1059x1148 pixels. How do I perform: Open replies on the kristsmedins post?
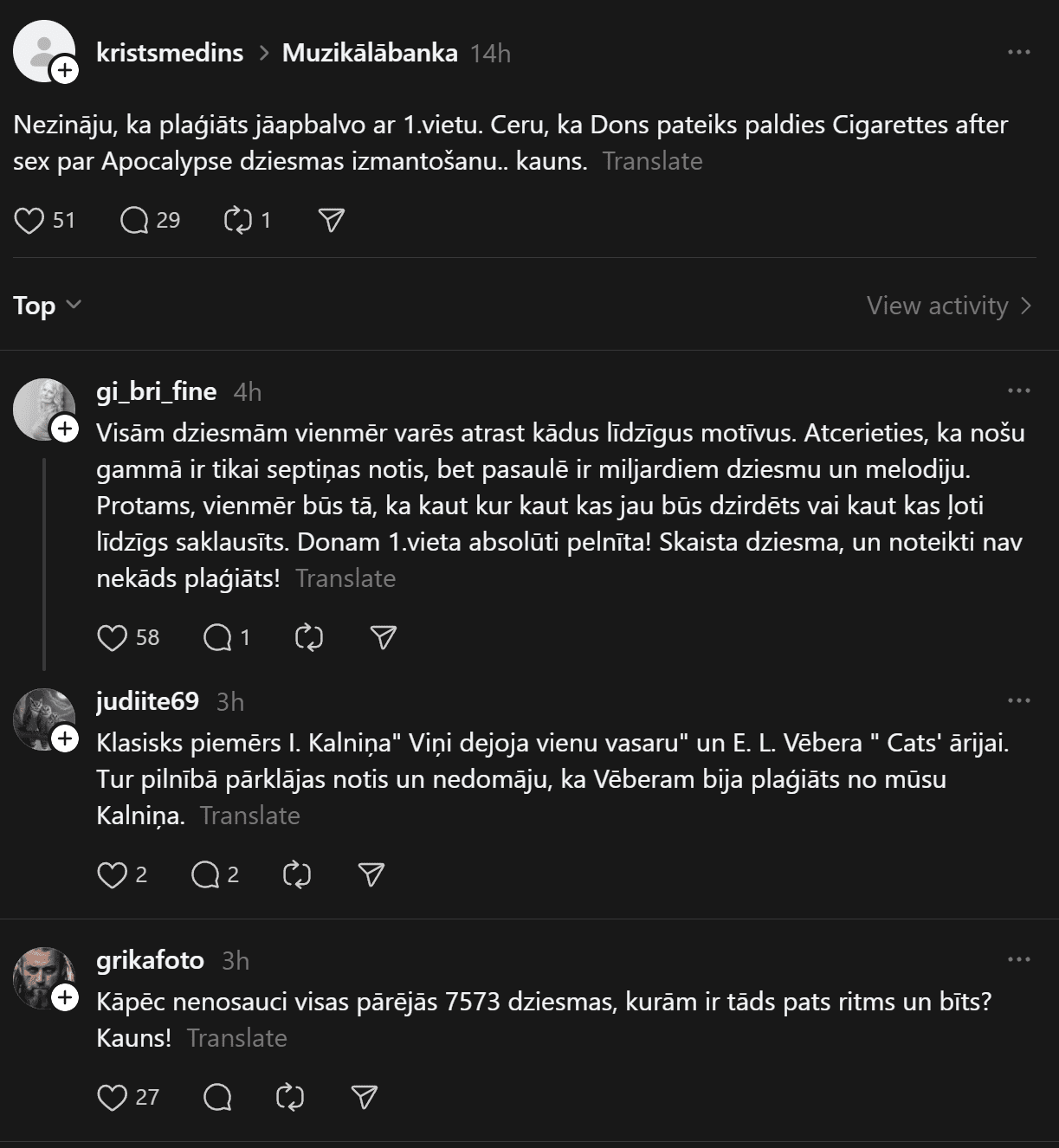[x=135, y=221]
